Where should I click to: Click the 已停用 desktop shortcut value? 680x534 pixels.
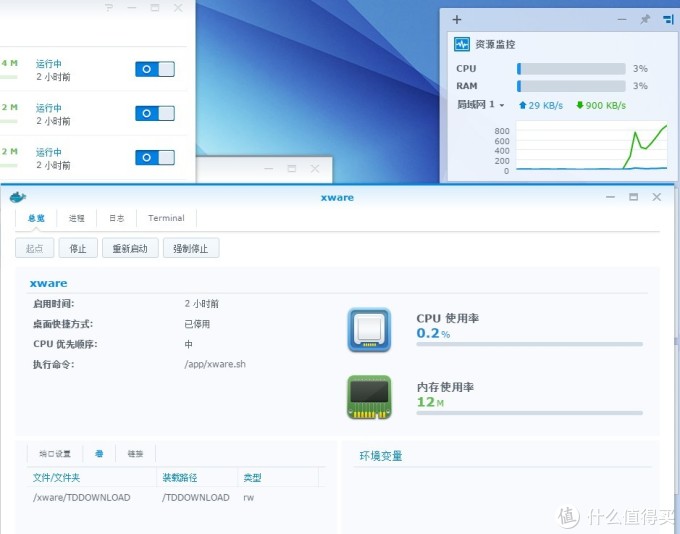click(197, 324)
